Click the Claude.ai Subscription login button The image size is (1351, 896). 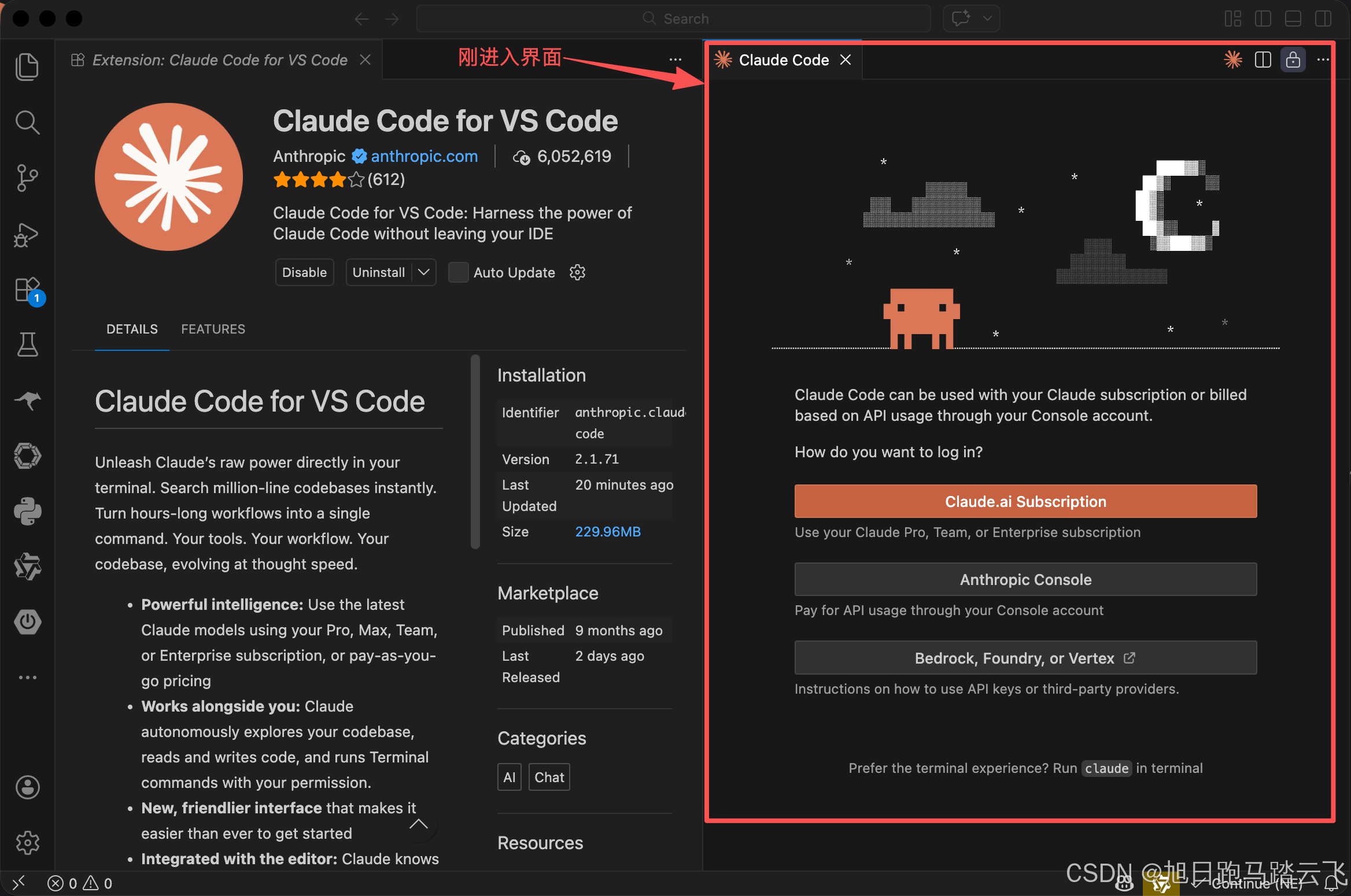[x=1025, y=501]
